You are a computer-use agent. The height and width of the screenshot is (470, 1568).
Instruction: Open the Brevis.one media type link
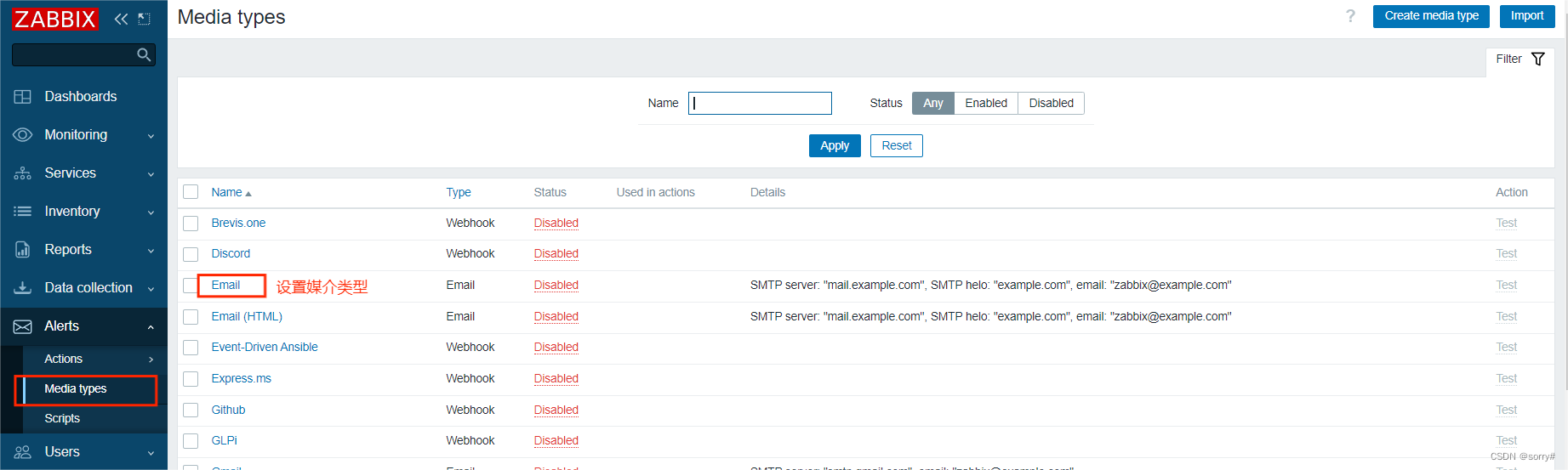click(x=238, y=224)
